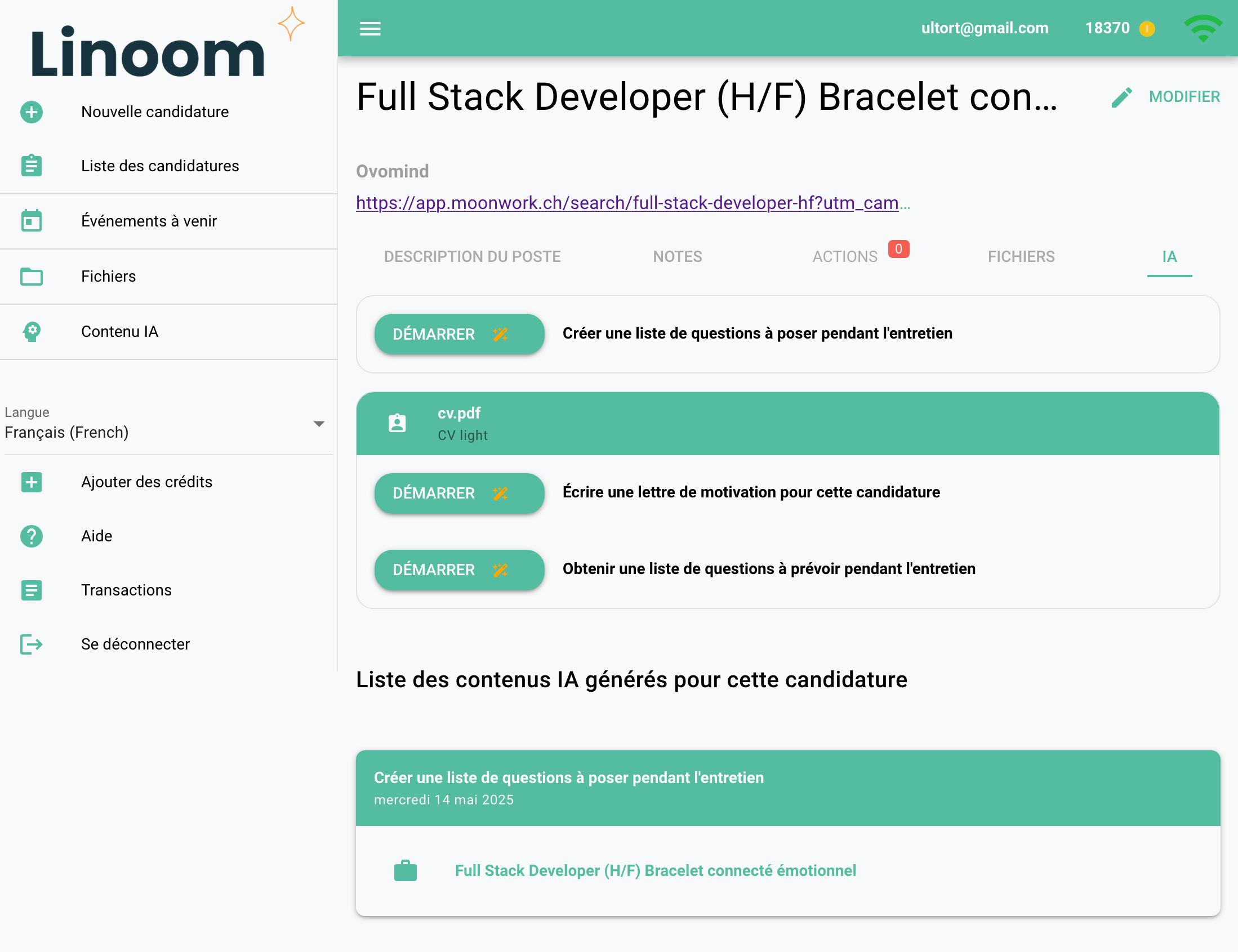This screenshot has height=952, width=1238.
Task: Open the hamburger navigation menu
Action: point(370,28)
